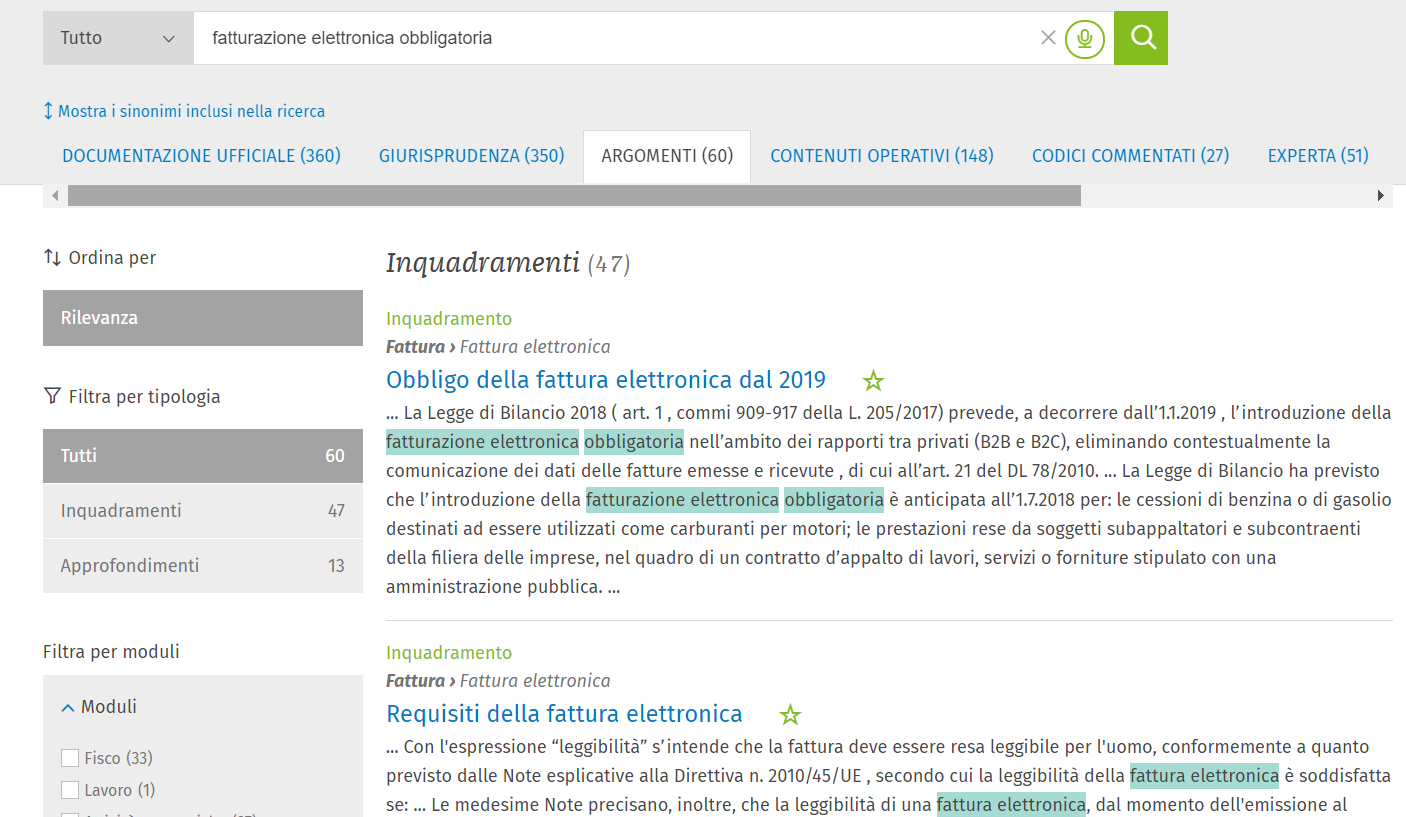Open the Contenuti Operativi (148) tab
Image resolution: width=1406 pixels, height=817 pixels.
881,156
